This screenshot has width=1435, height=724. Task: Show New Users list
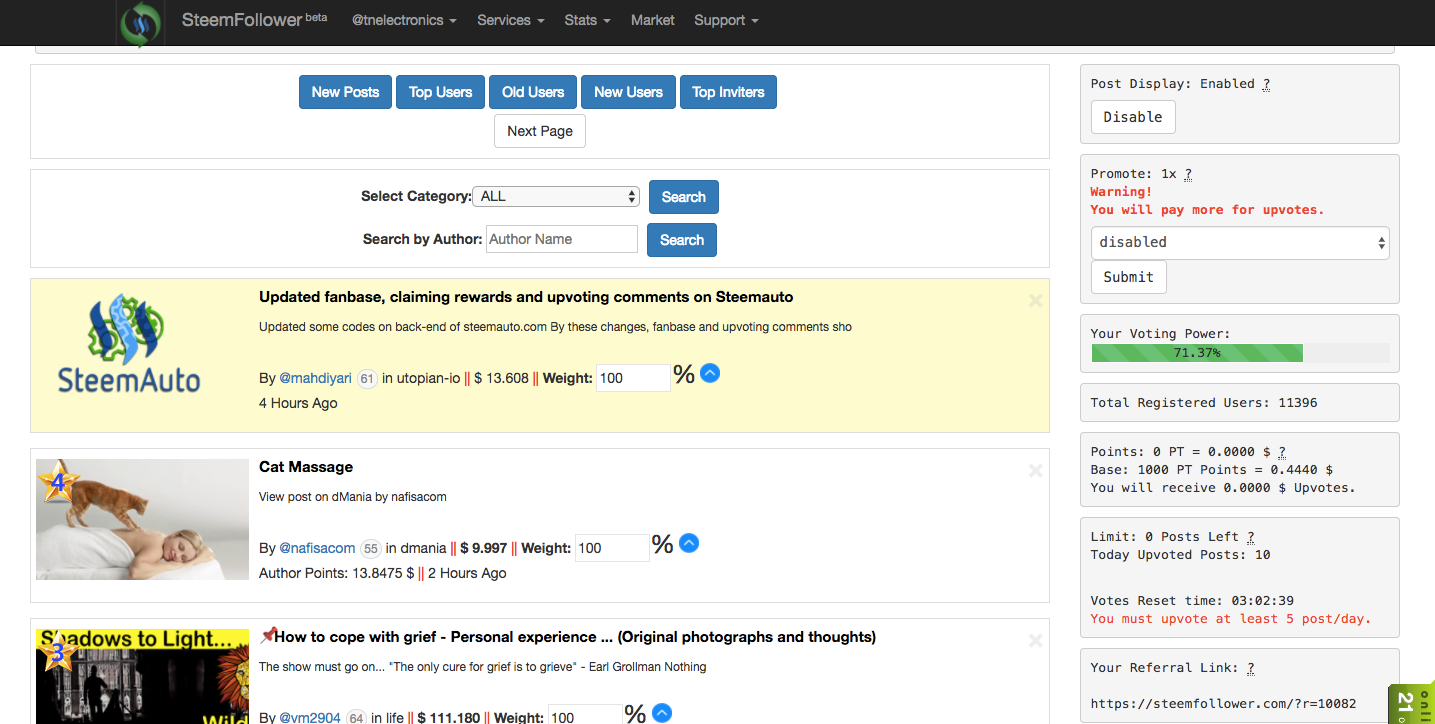point(628,92)
